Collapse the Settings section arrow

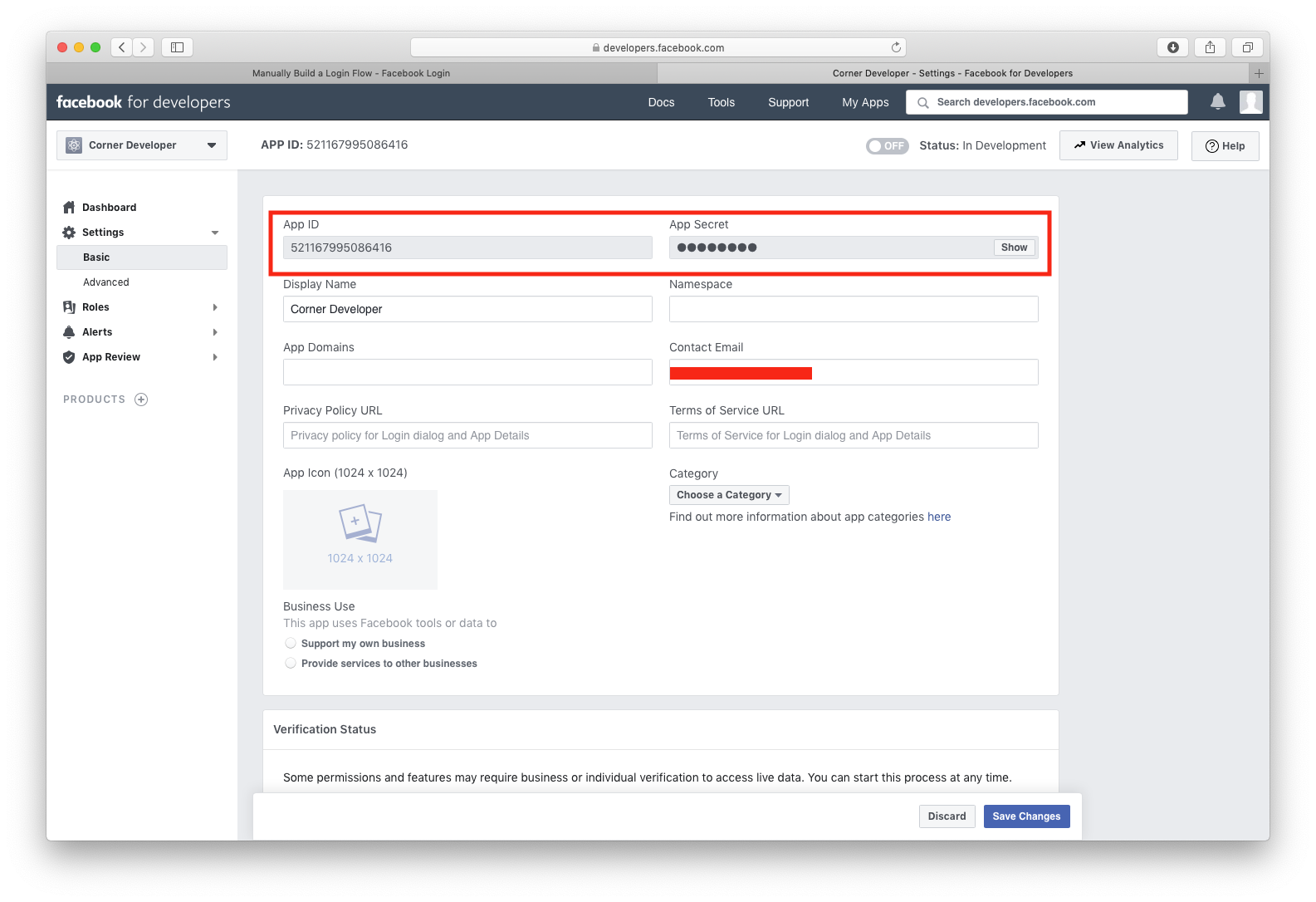[x=215, y=233]
